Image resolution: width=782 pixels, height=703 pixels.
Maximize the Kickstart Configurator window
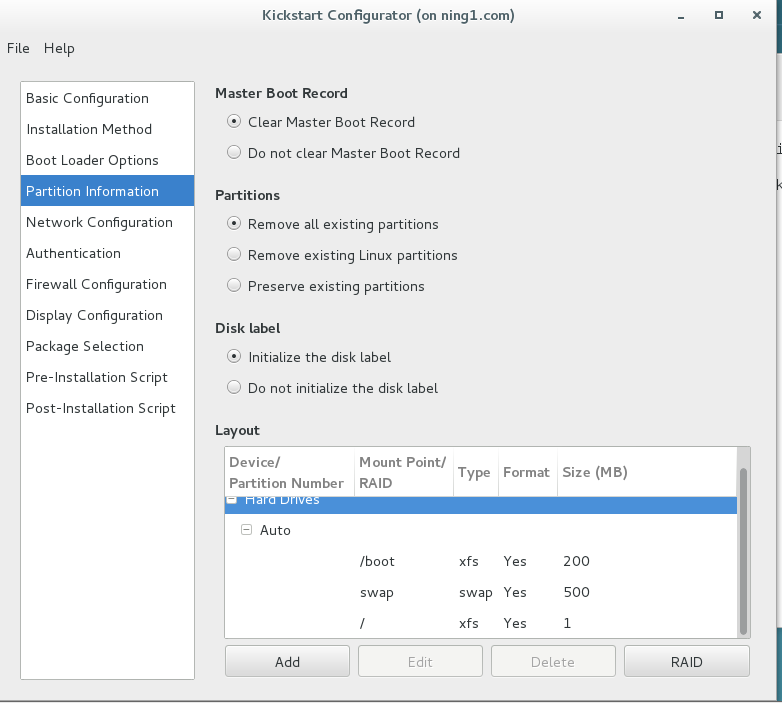click(719, 15)
